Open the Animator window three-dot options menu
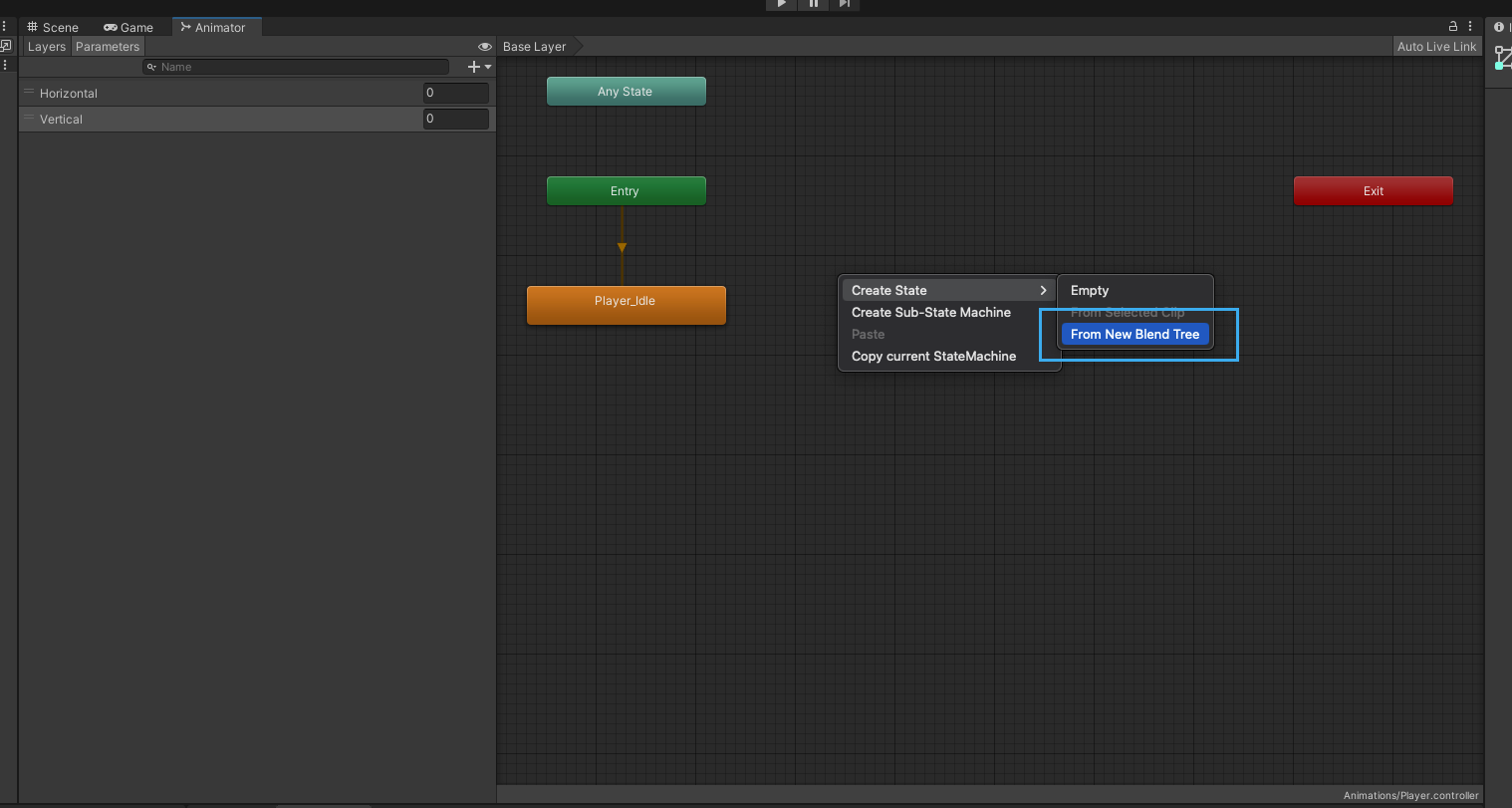 [1470, 27]
